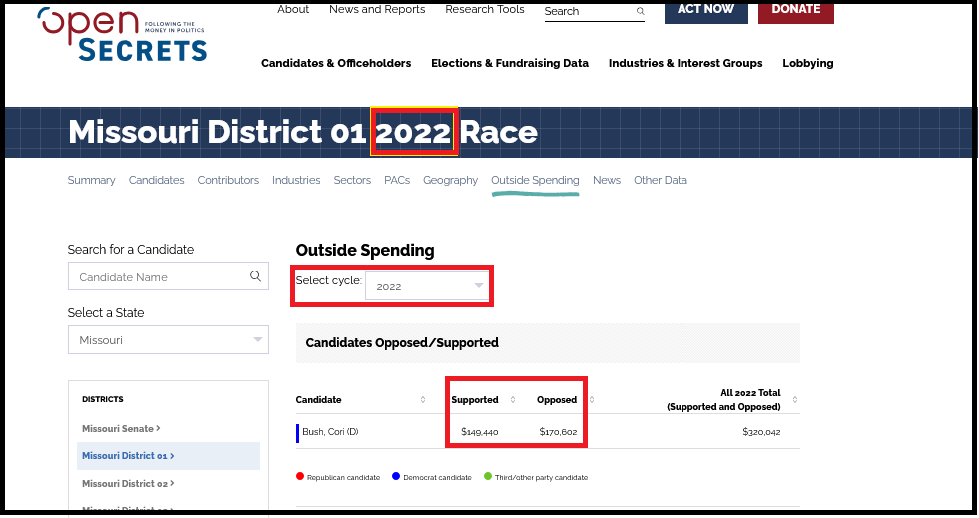Click the DONATE button
Viewport: 979px width, 518px height.
coord(796,12)
